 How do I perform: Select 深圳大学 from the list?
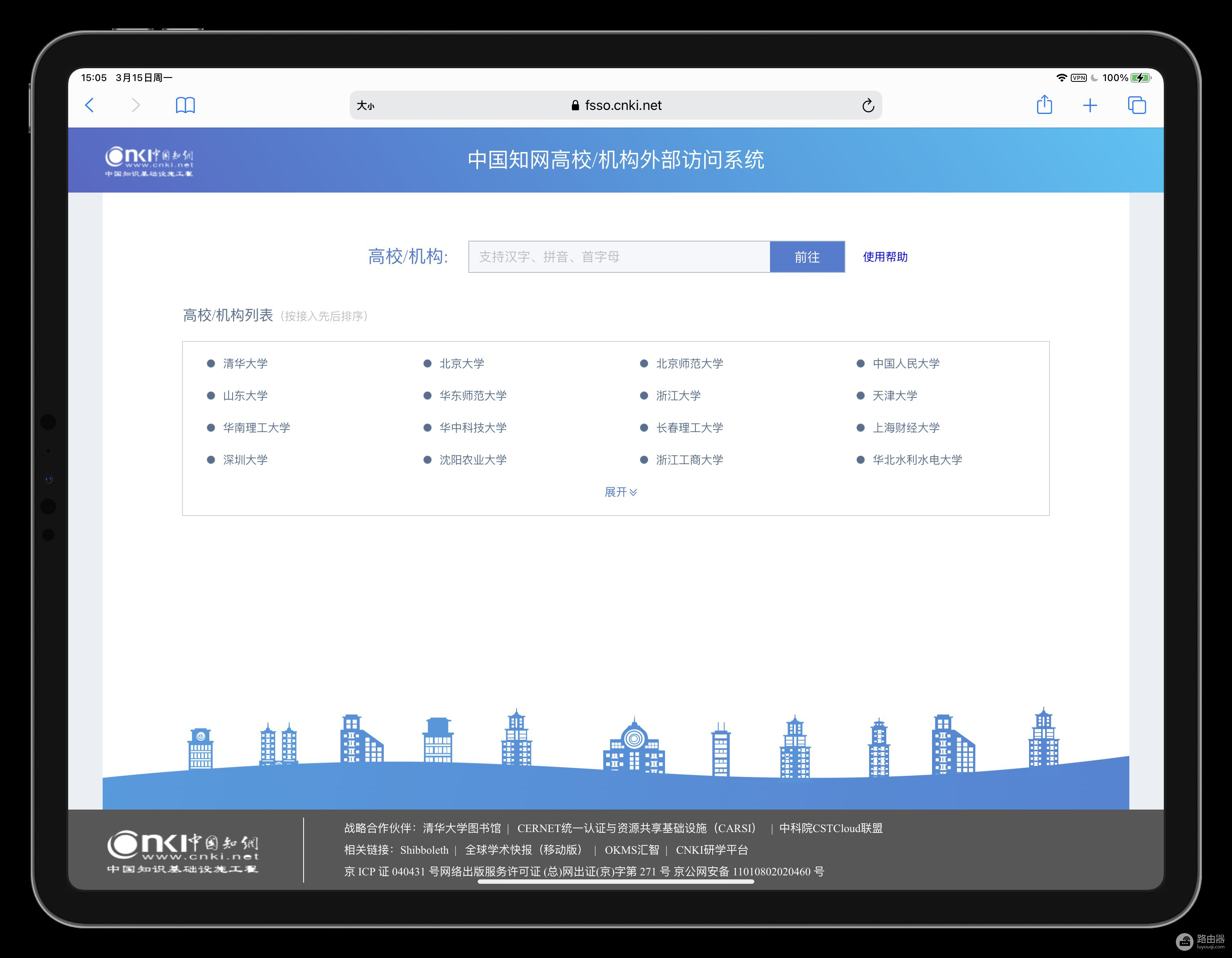(245, 460)
